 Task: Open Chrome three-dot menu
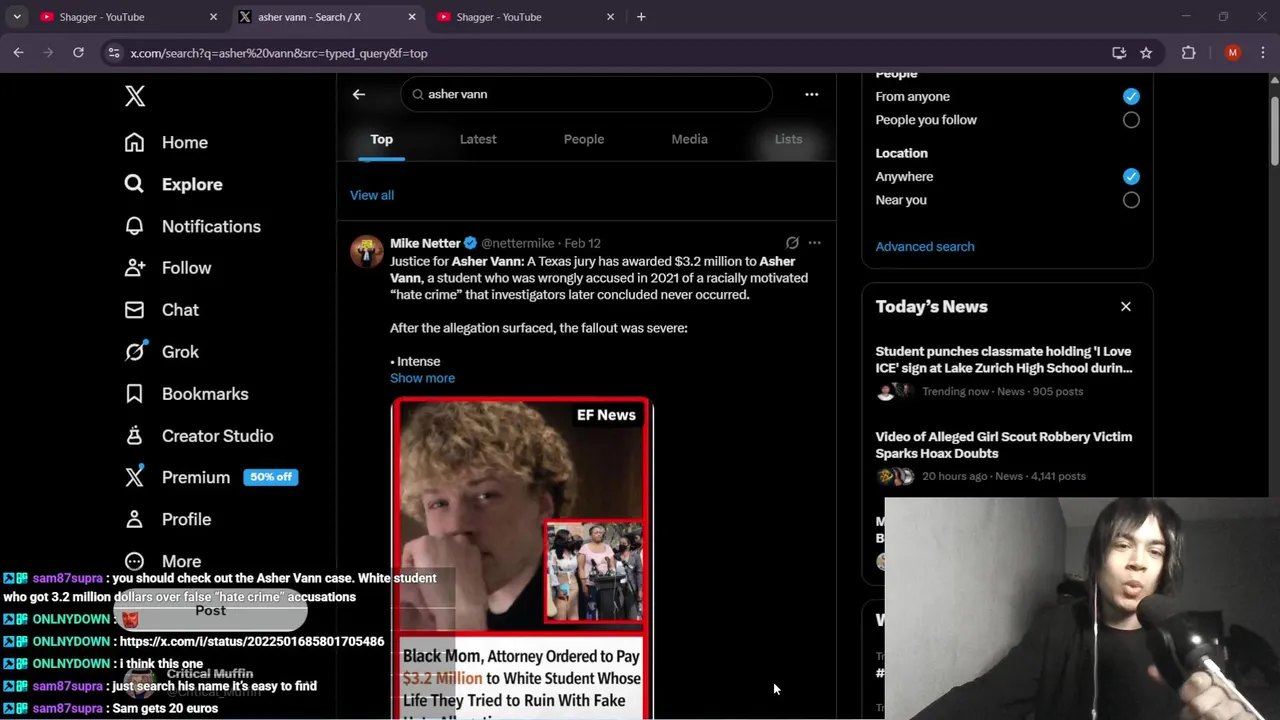click(1262, 53)
